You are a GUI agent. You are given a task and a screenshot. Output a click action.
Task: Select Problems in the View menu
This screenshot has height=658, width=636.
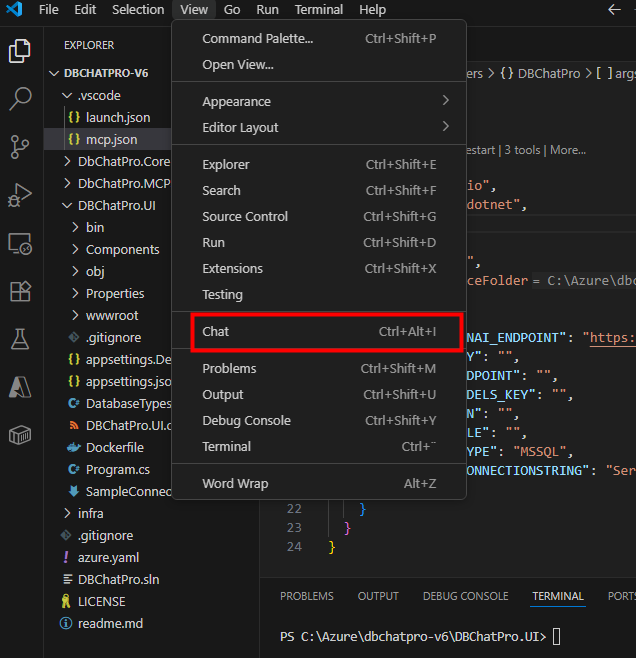click(319, 368)
